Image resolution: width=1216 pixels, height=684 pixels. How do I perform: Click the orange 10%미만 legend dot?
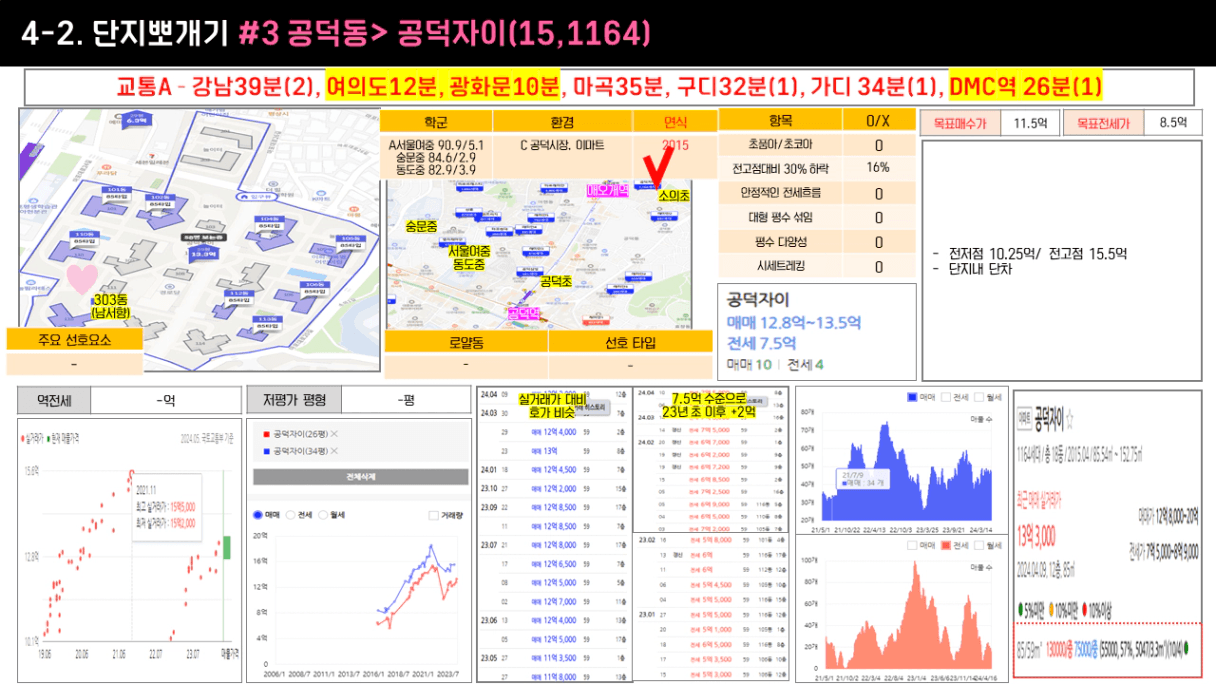pos(1051,611)
